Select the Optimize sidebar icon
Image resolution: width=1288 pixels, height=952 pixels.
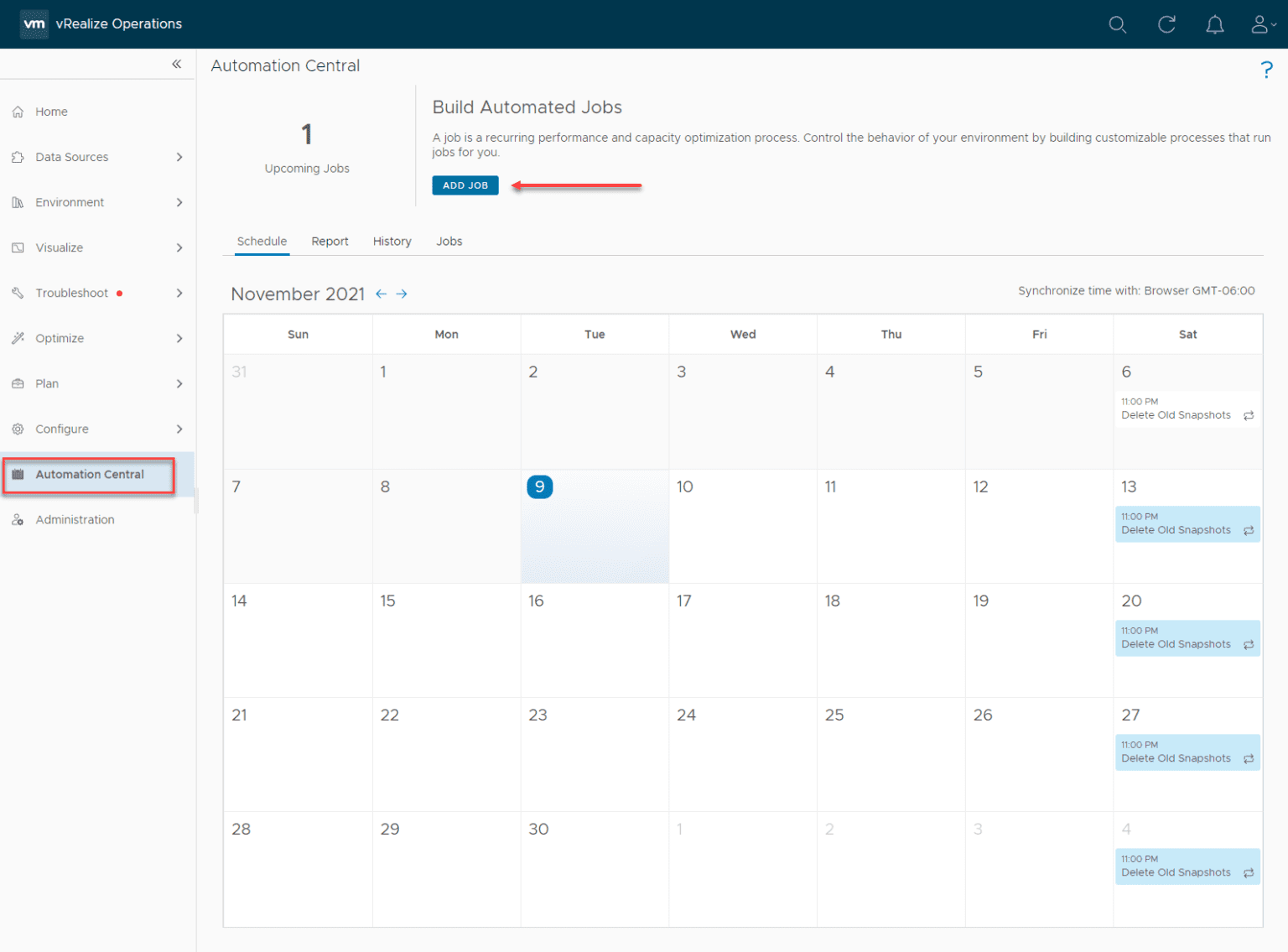[18, 338]
